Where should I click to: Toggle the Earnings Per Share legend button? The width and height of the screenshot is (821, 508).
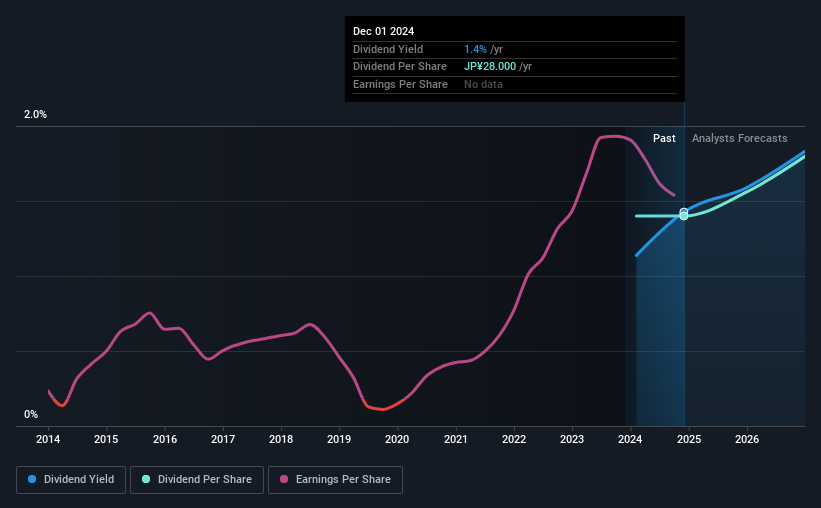(335, 479)
